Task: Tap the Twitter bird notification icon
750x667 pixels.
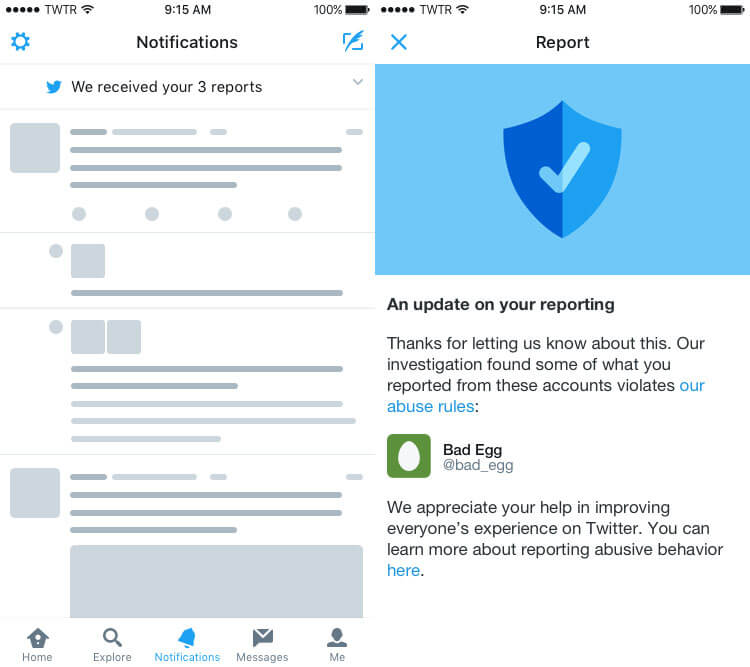Action: point(54,87)
